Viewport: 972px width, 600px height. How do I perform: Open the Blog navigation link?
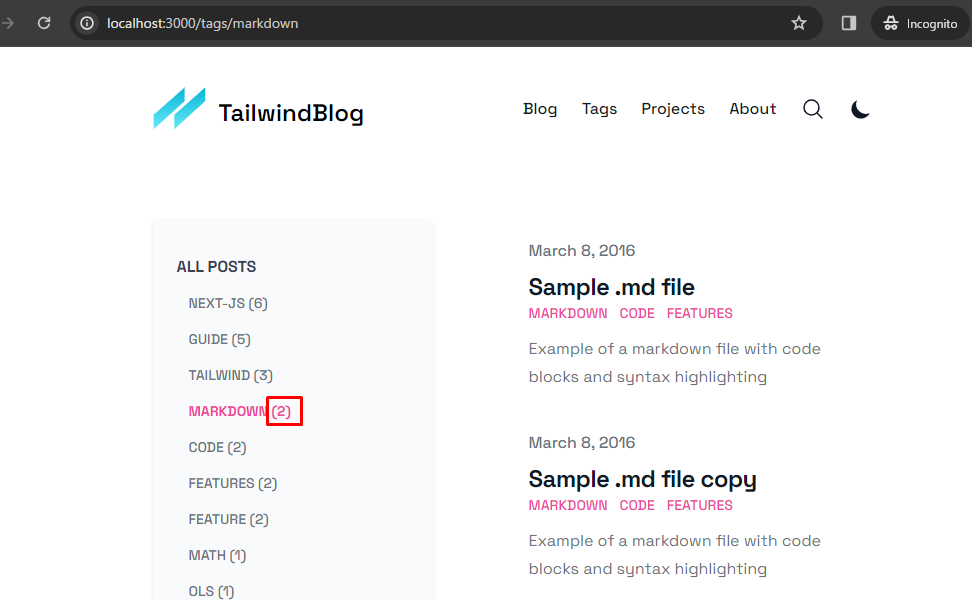[540, 109]
